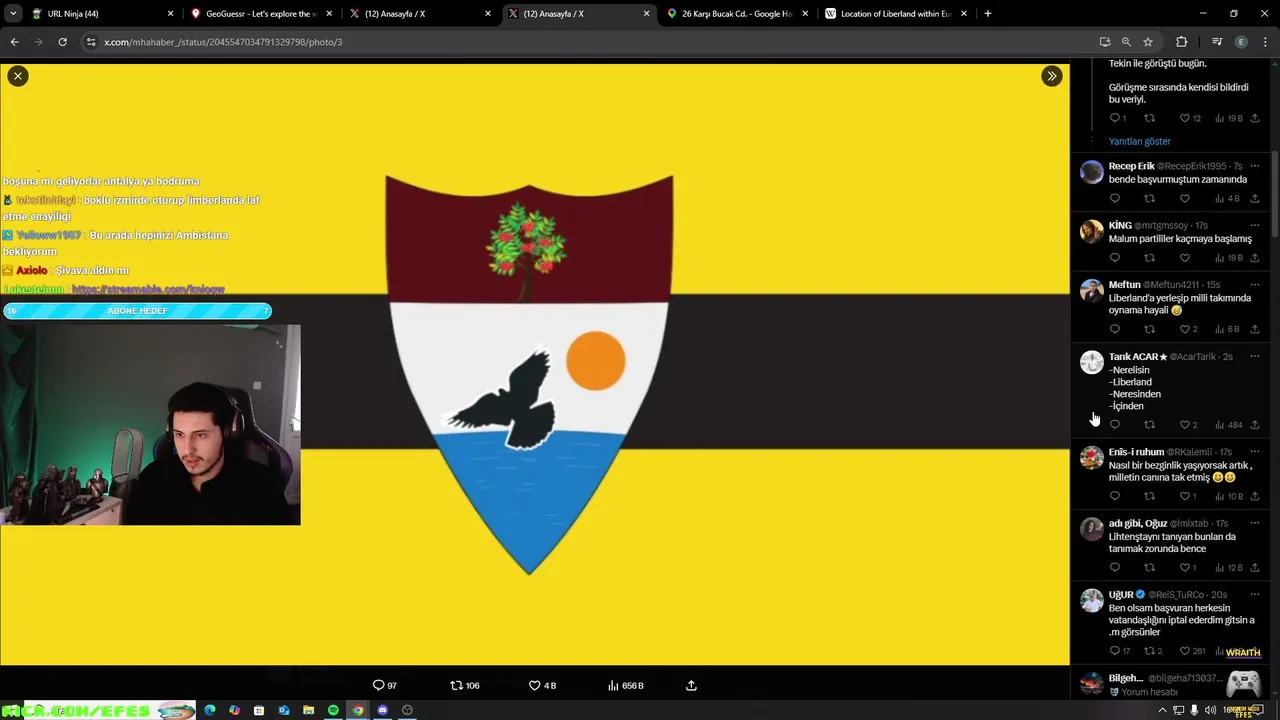Open Recep Erik's profile name
1280x720 pixels.
1131,166
